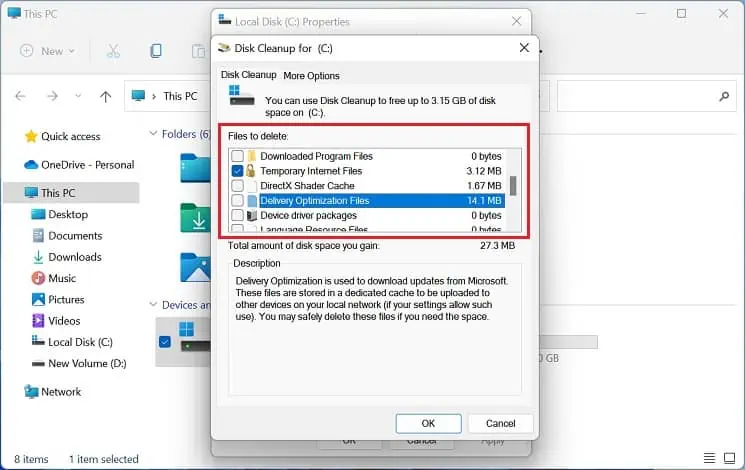Open Pictures in the sidebar
The width and height of the screenshot is (745, 470).
point(66,299)
